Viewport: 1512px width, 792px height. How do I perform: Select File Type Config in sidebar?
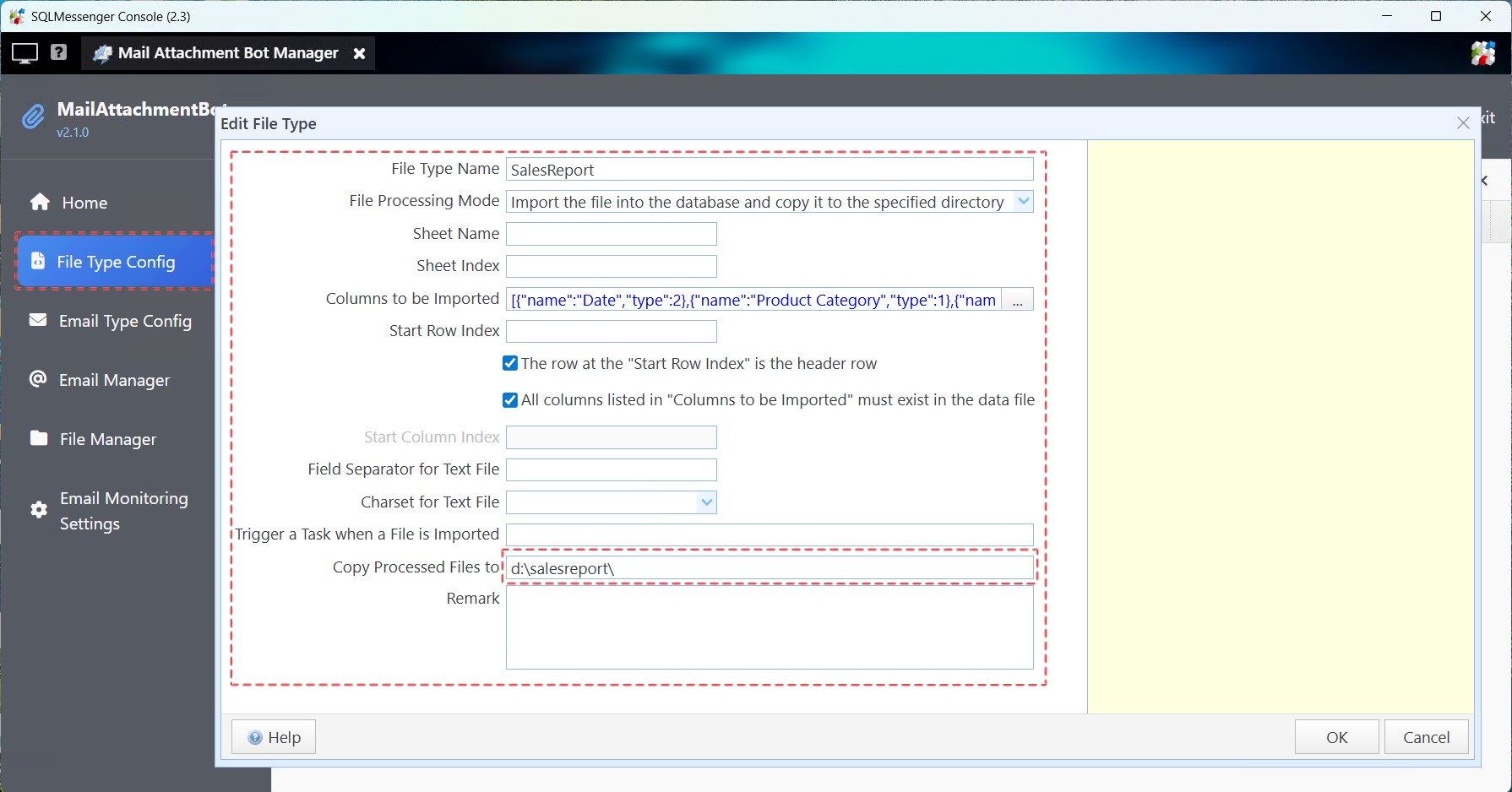(115, 262)
